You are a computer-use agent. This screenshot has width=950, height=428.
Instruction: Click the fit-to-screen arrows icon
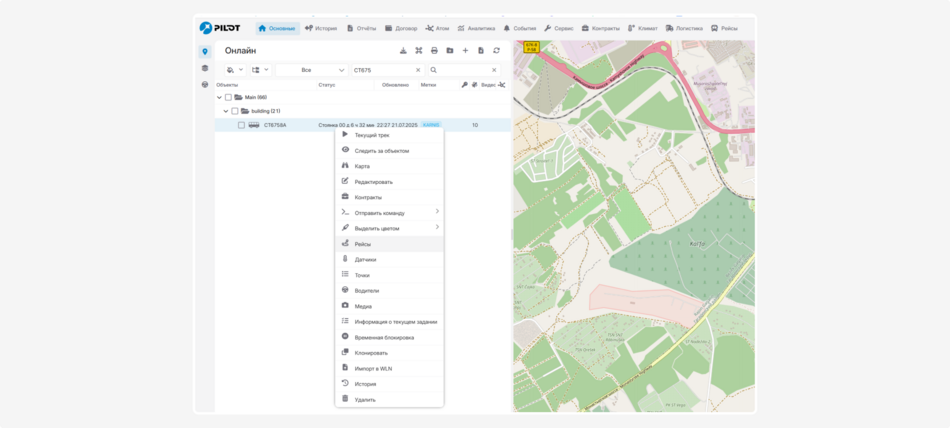[419, 50]
